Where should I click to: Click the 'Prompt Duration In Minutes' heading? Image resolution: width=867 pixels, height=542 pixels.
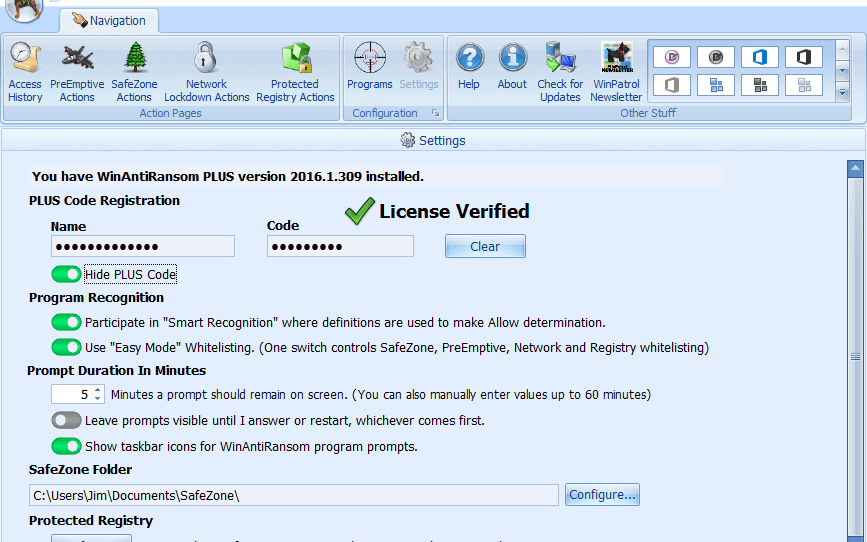[117, 371]
